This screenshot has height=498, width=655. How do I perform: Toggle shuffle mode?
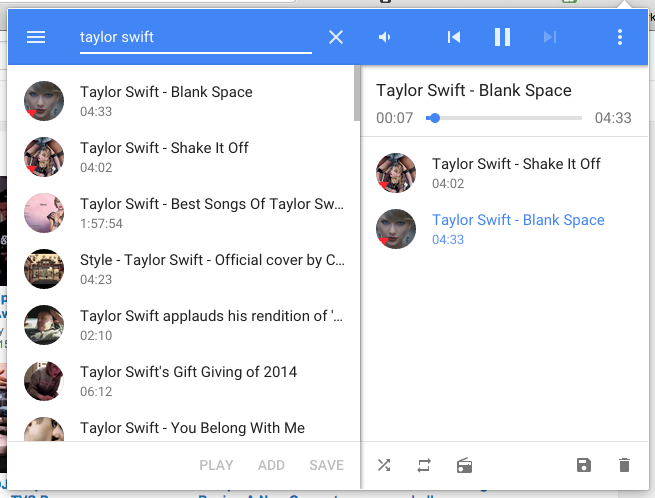(384, 465)
